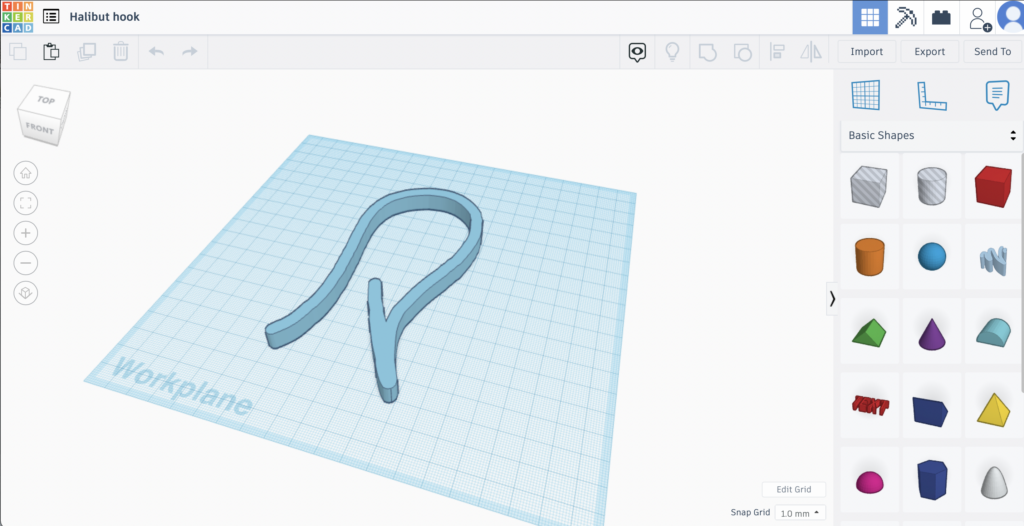The height and width of the screenshot is (526, 1024).
Task: Click the Tinkercad logo
Action: pos(17,17)
